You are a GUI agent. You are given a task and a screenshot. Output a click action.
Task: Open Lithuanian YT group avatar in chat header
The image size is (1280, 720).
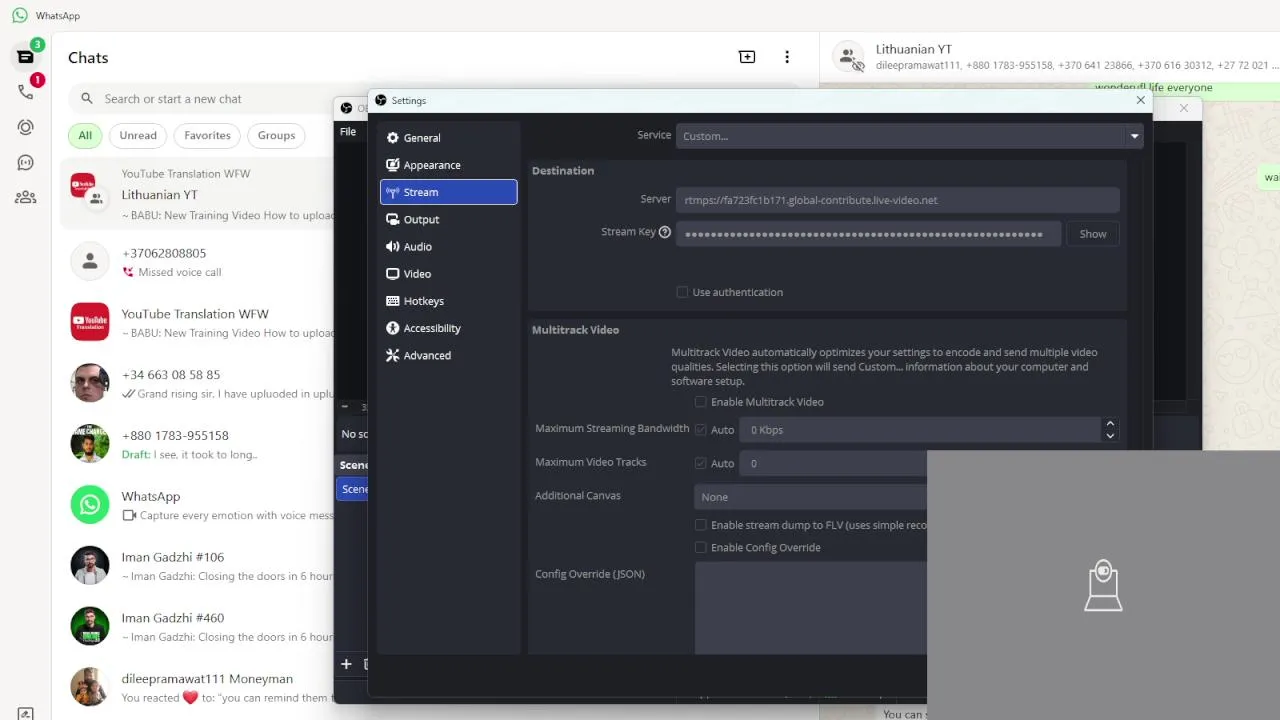click(848, 57)
